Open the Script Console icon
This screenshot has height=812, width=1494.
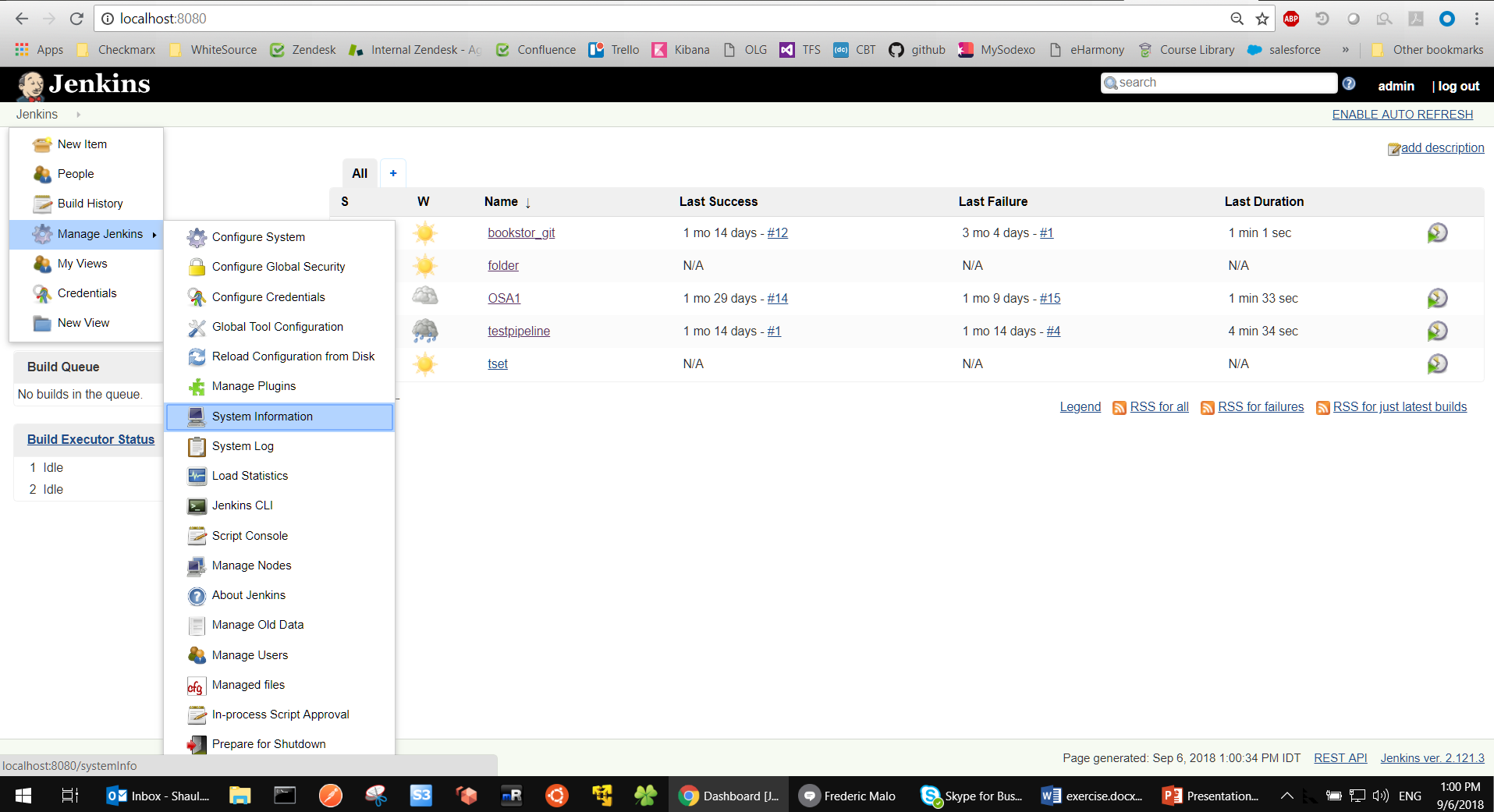click(197, 536)
